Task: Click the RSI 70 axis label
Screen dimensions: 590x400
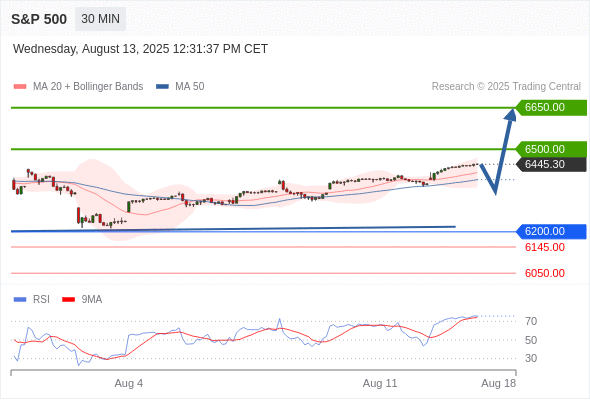Action: [x=531, y=321]
